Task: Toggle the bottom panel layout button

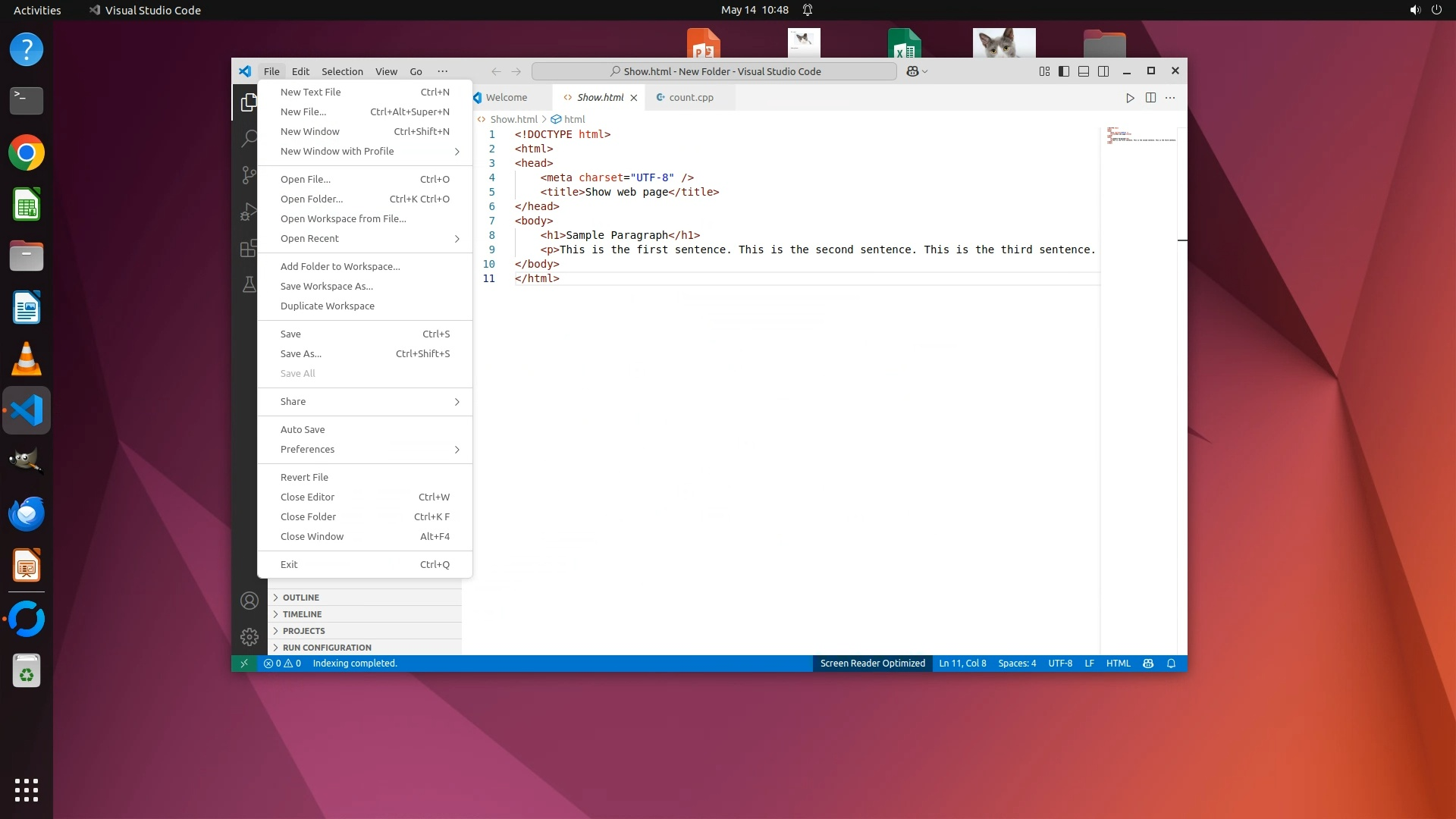Action: click(x=1084, y=71)
